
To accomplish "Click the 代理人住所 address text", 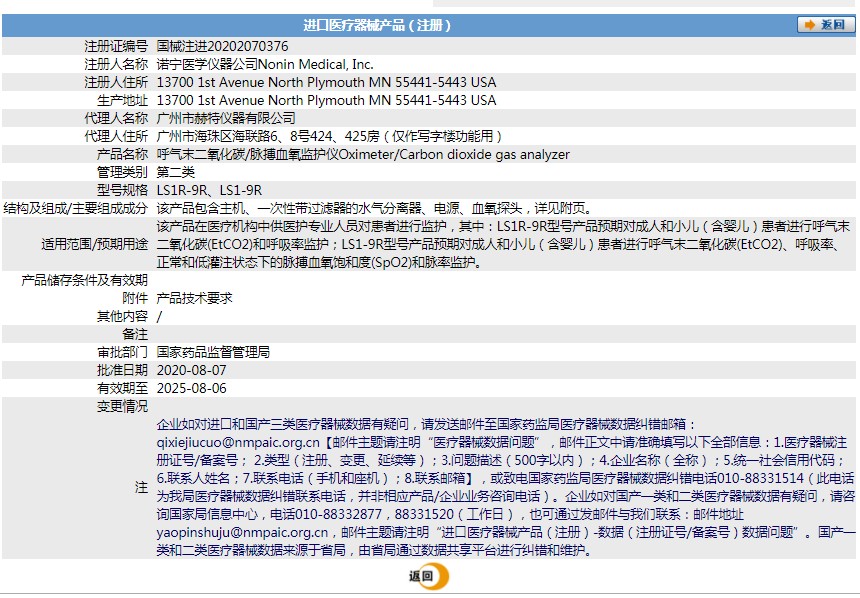I will 329,136.
